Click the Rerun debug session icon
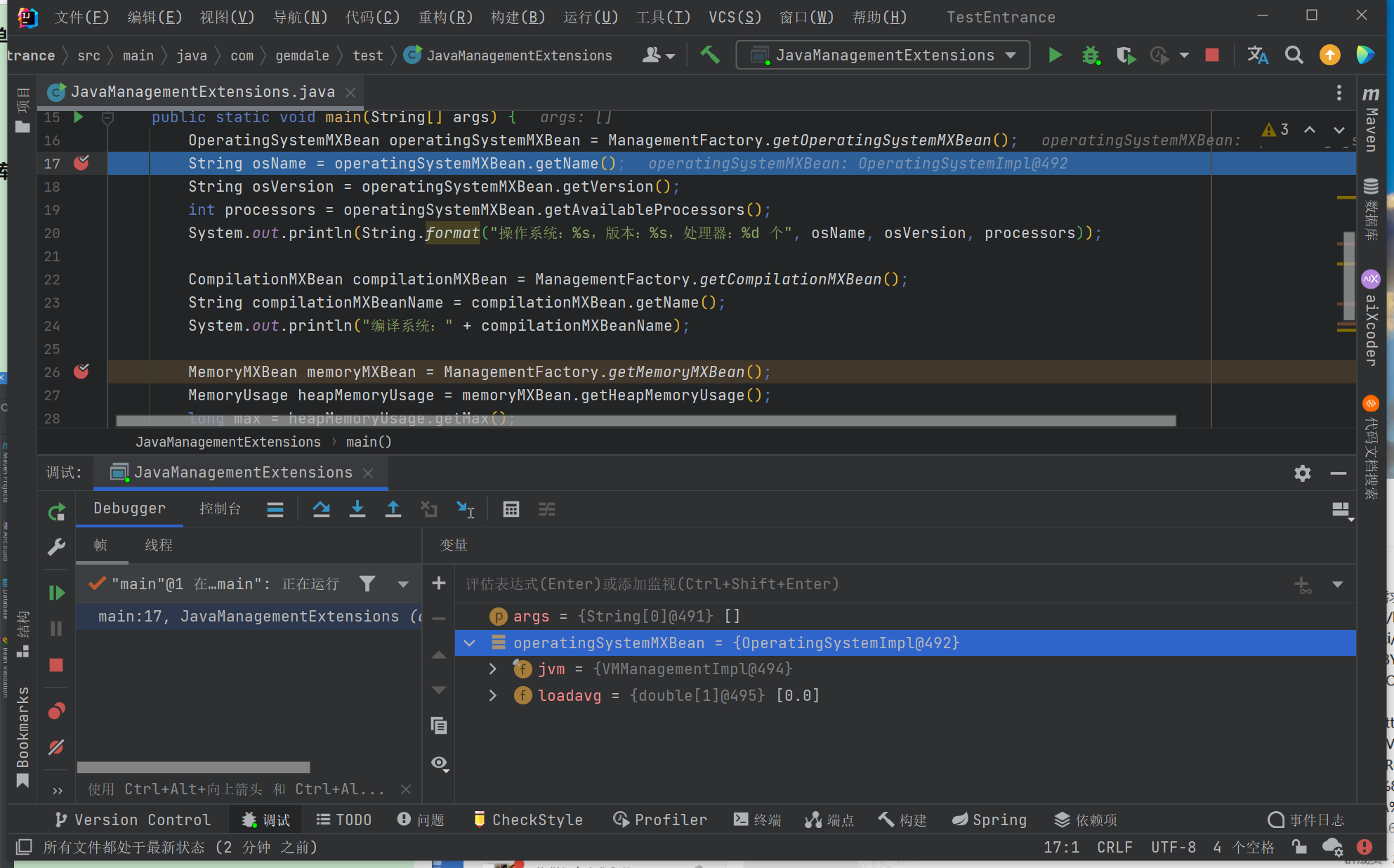The image size is (1394, 868). tap(57, 512)
